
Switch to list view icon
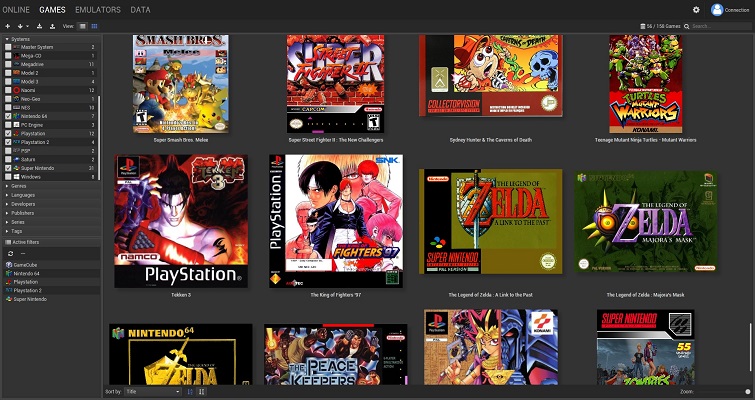tap(82, 26)
